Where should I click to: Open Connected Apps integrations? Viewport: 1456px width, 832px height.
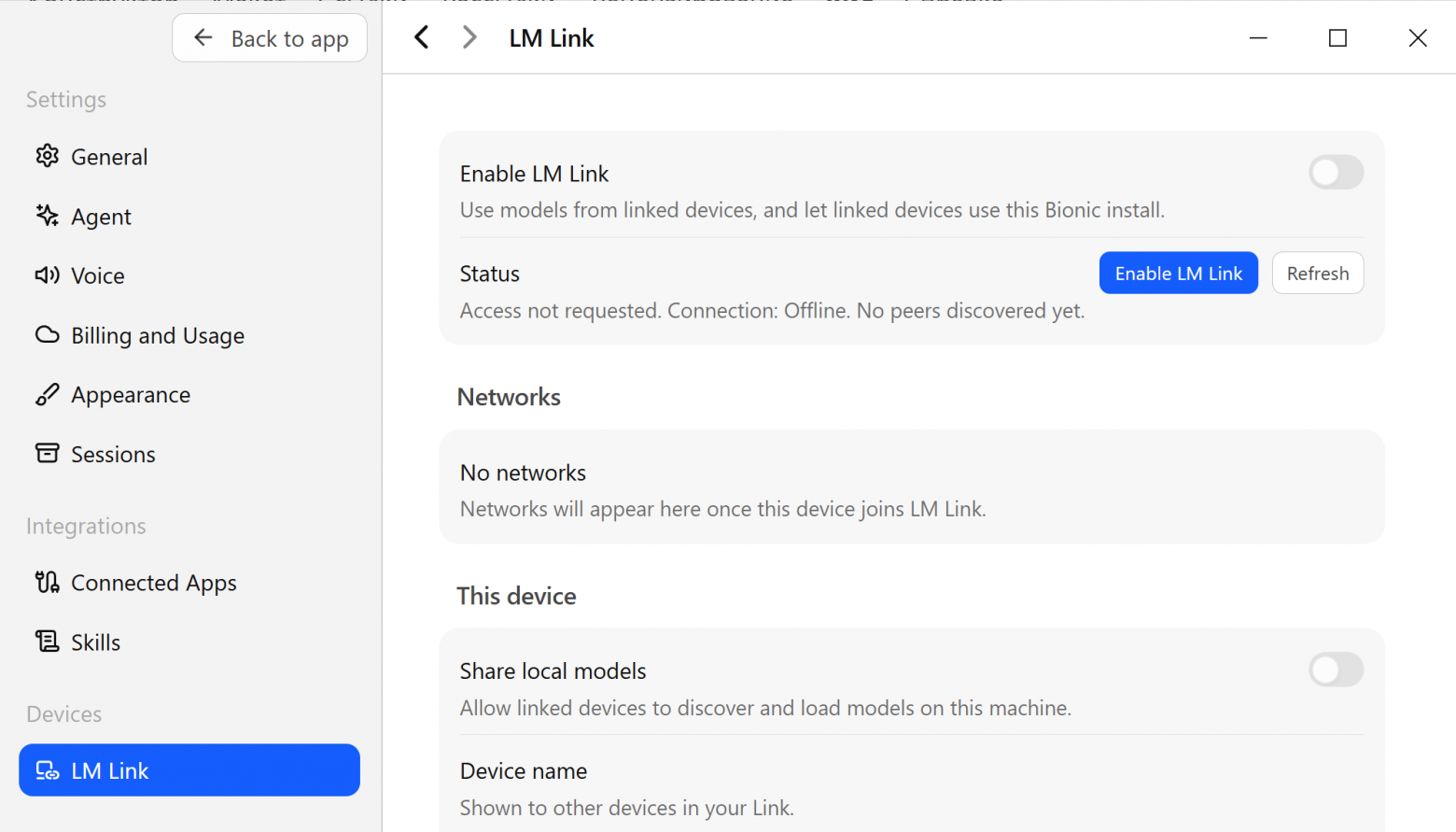(x=189, y=583)
